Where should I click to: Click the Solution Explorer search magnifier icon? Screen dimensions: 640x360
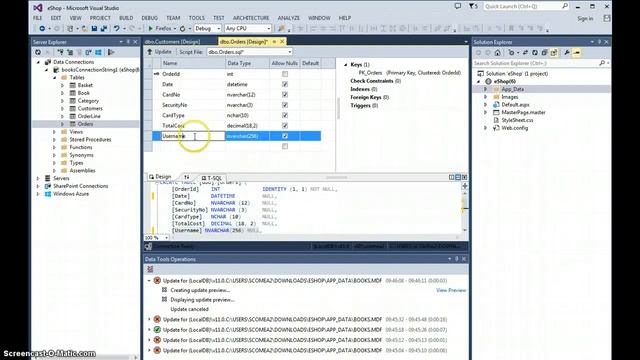coord(602,63)
